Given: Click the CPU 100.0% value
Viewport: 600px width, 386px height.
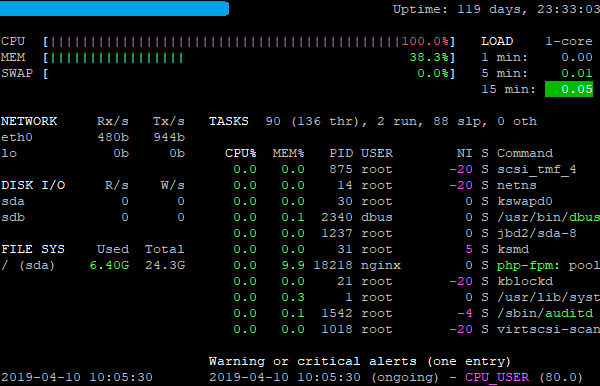Looking at the screenshot, I should pos(425,41).
